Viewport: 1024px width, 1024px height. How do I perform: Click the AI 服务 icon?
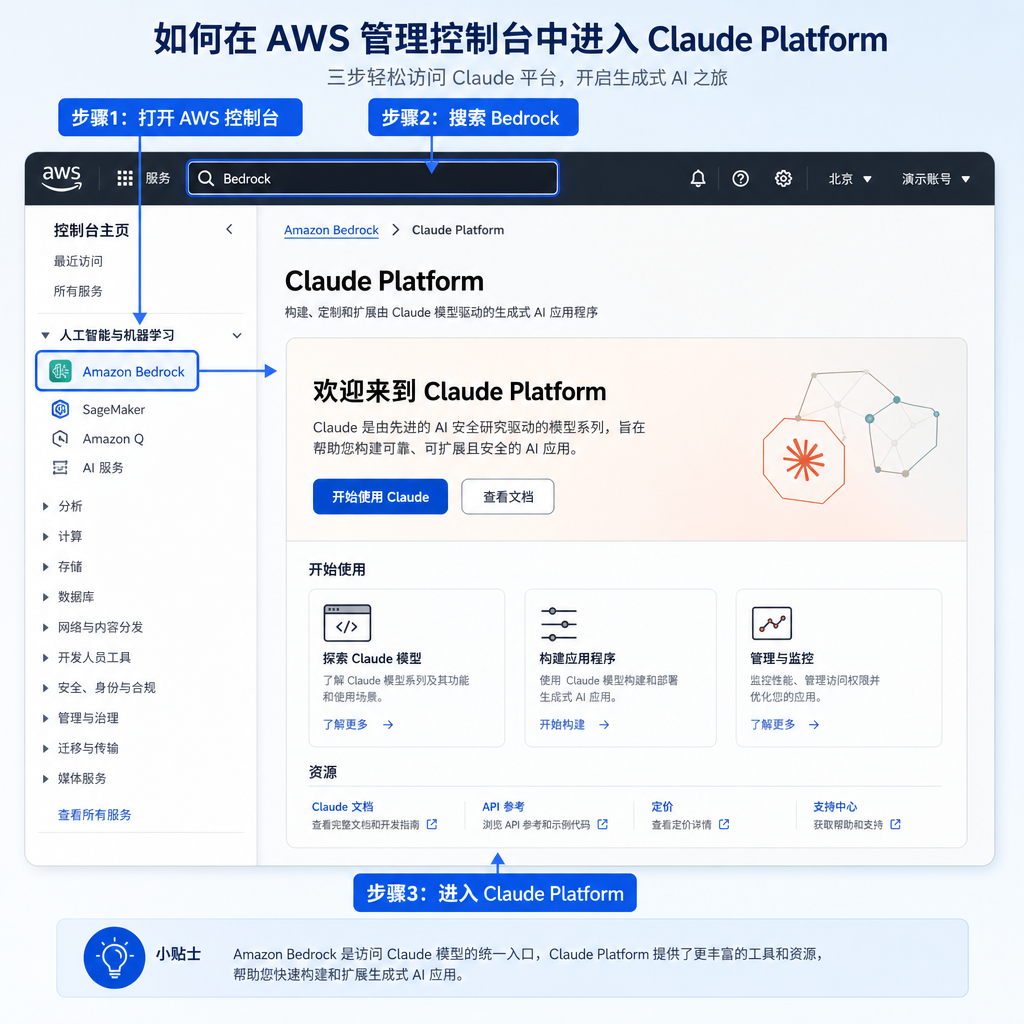pos(60,468)
